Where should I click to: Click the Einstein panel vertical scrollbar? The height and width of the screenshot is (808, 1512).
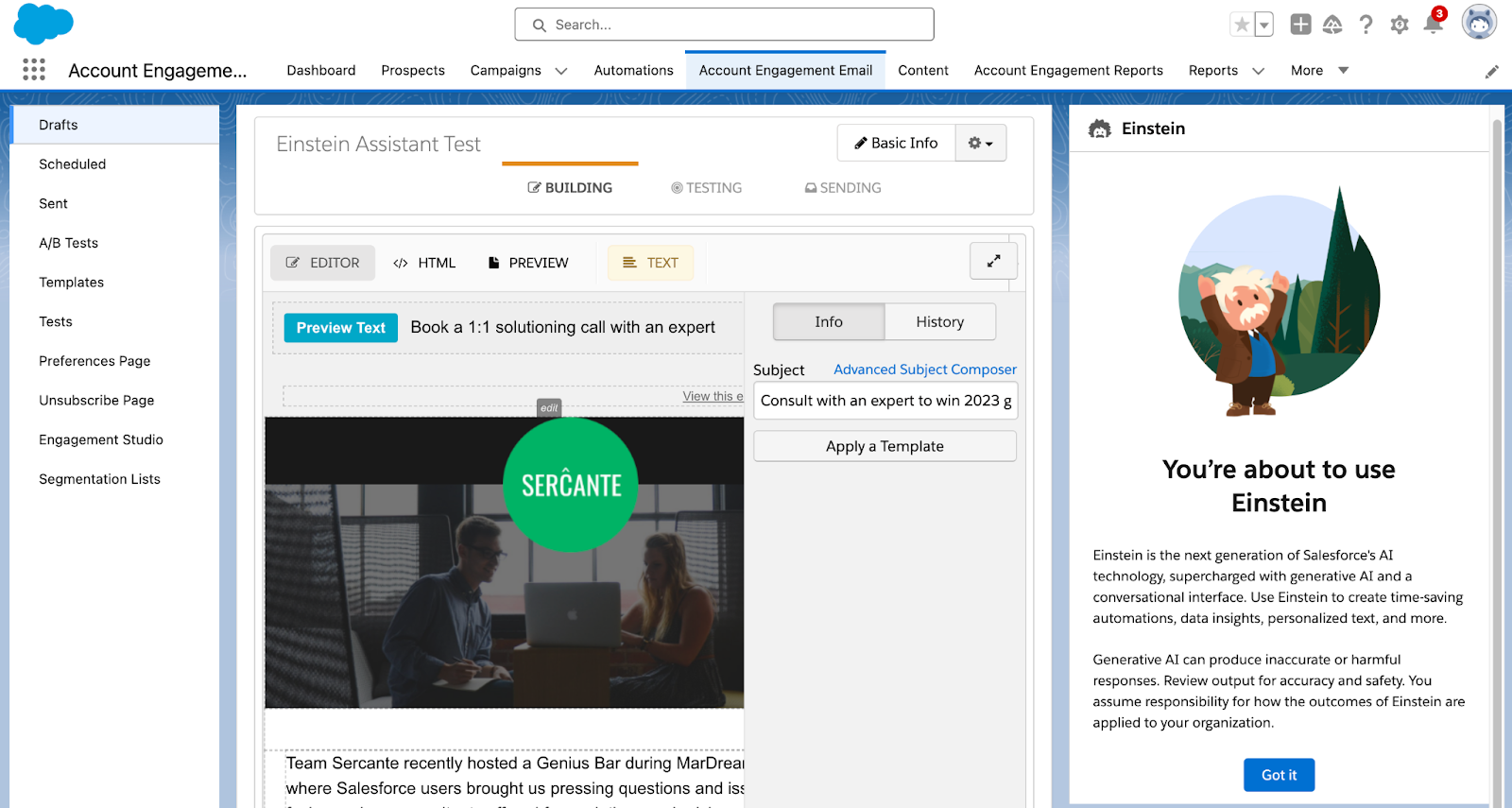(1497, 460)
